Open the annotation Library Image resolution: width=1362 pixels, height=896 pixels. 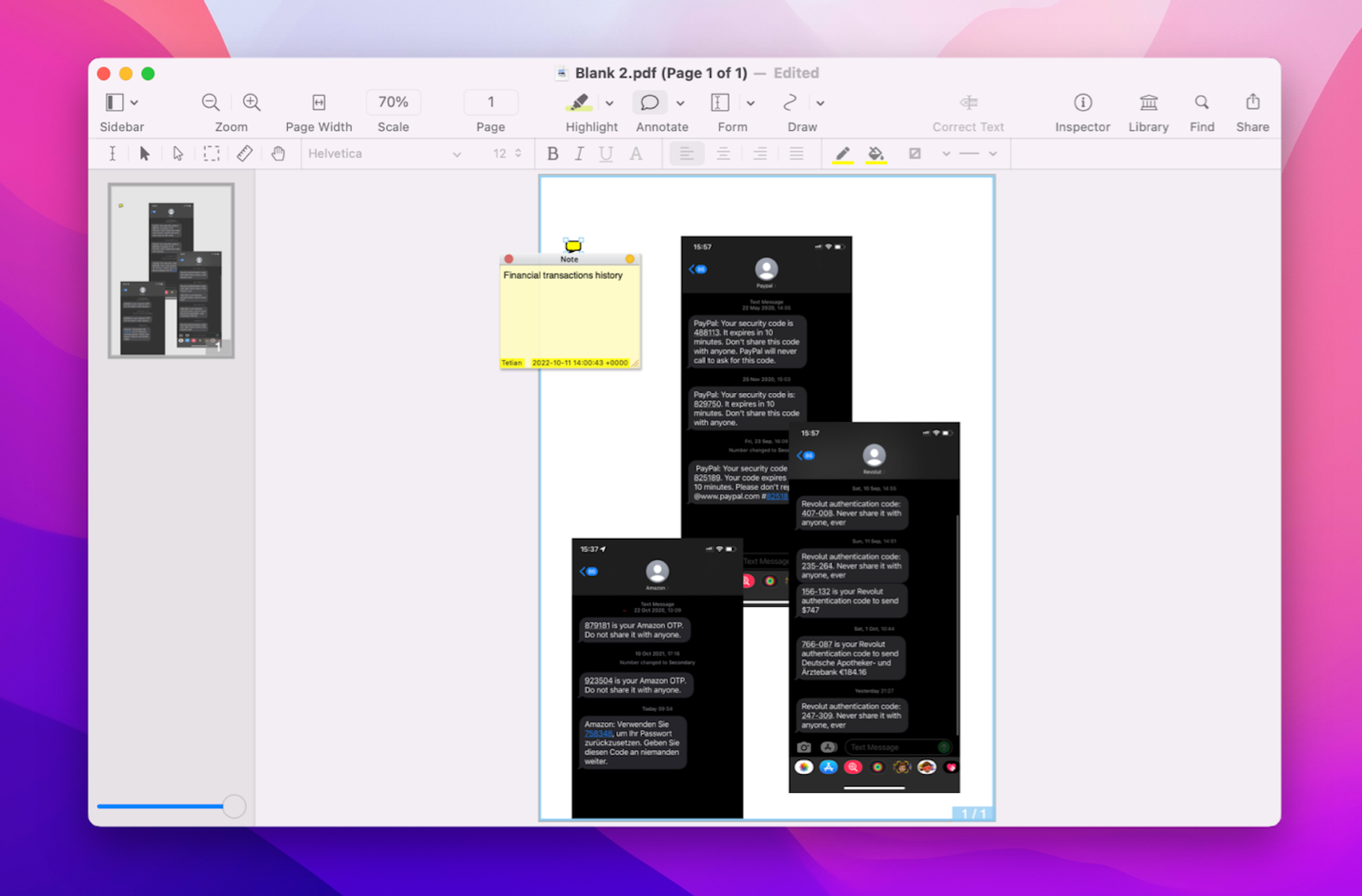[1148, 103]
